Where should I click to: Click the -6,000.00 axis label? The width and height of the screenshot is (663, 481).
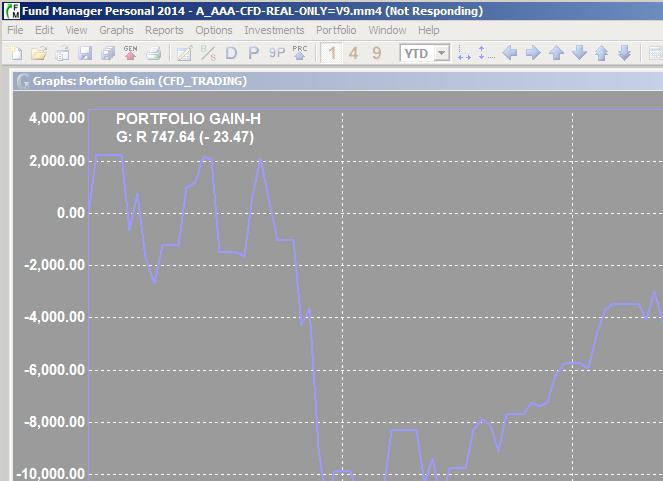[x=55, y=370]
